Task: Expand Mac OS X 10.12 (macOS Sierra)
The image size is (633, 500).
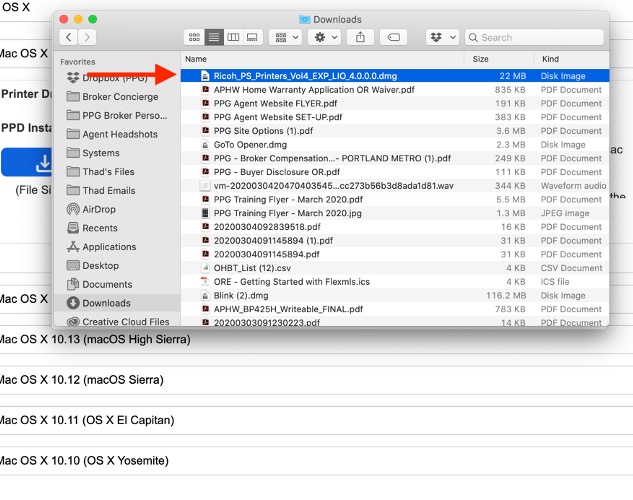Action: point(316,380)
